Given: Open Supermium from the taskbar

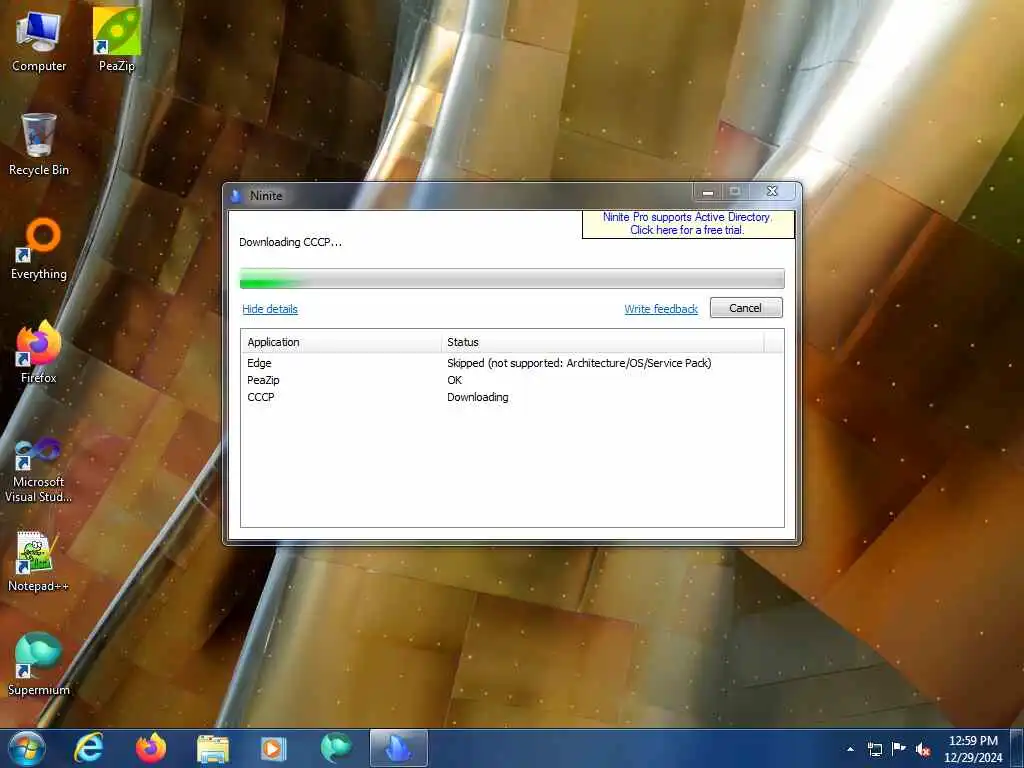Looking at the screenshot, I should pos(336,748).
